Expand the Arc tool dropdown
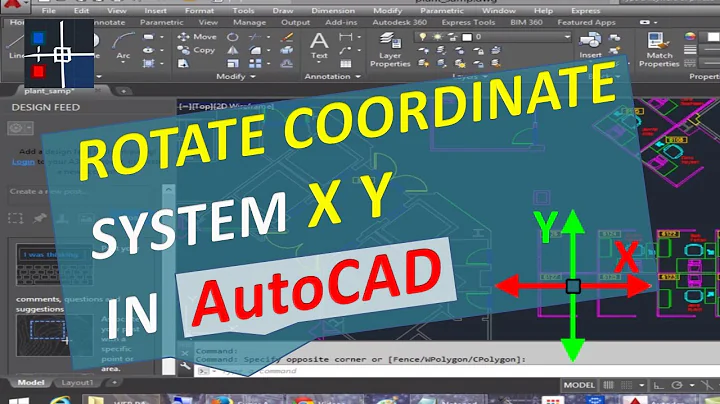The height and width of the screenshot is (404, 720). click(123, 62)
